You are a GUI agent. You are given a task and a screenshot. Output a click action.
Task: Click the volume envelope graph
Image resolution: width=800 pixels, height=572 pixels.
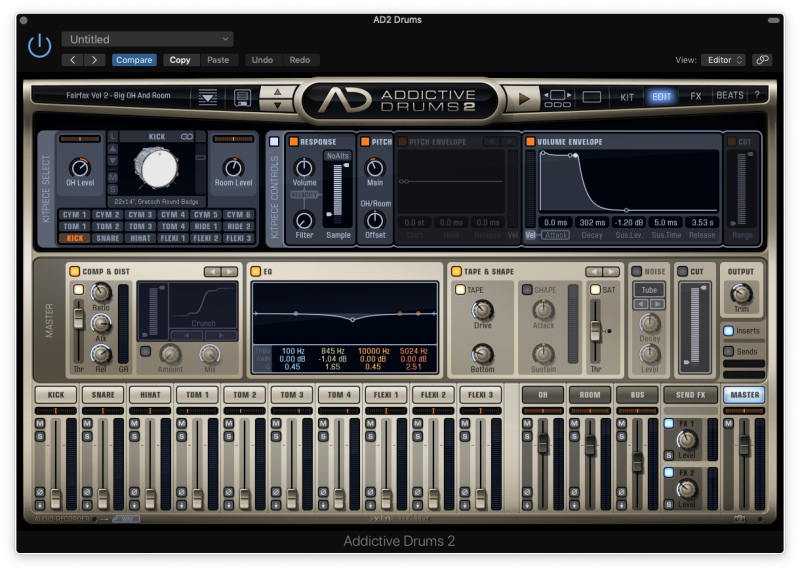(629, 181)
